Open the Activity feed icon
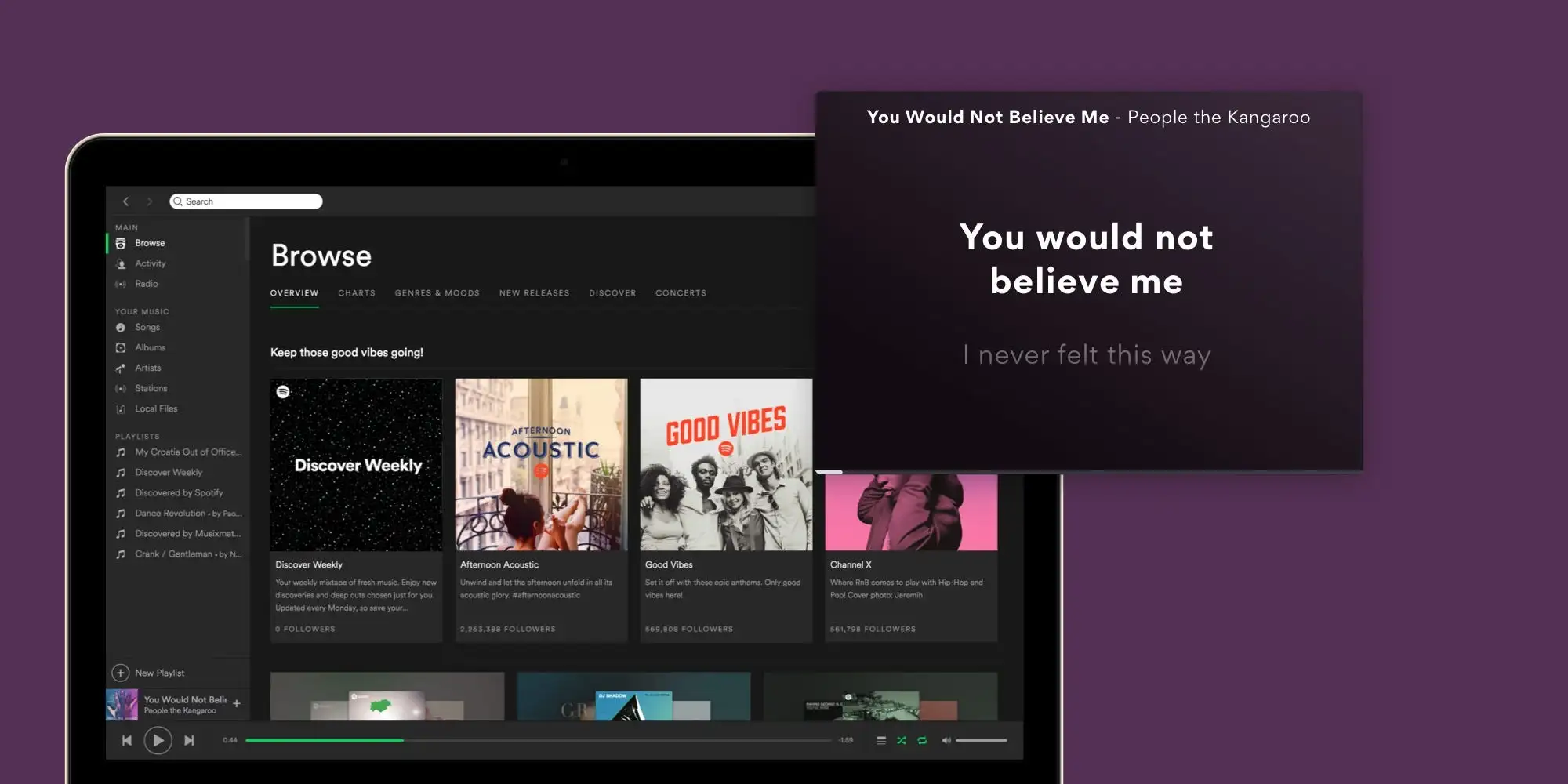 coord(122,263)
